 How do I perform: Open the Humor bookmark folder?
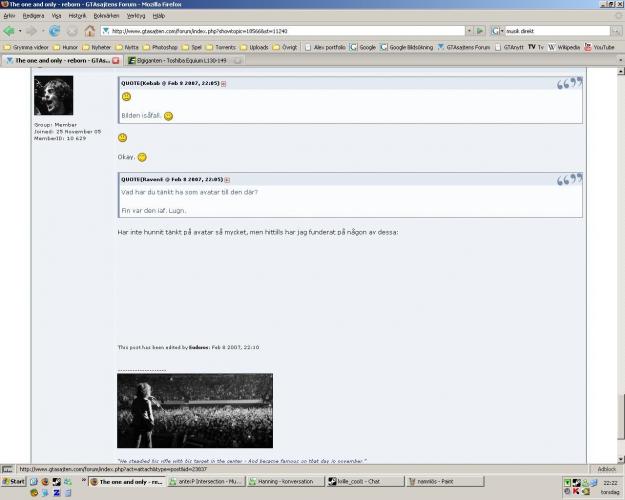coord(66,47)
